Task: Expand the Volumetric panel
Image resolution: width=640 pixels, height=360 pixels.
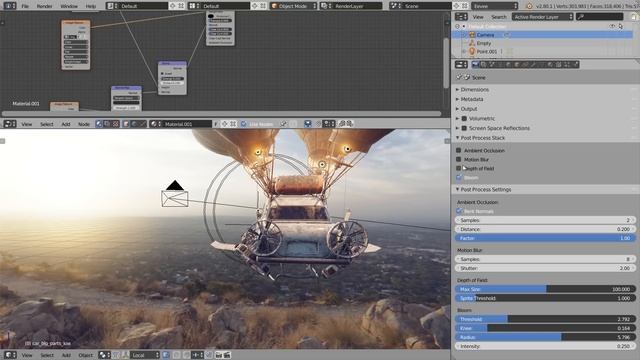Action: click(481, 118)
